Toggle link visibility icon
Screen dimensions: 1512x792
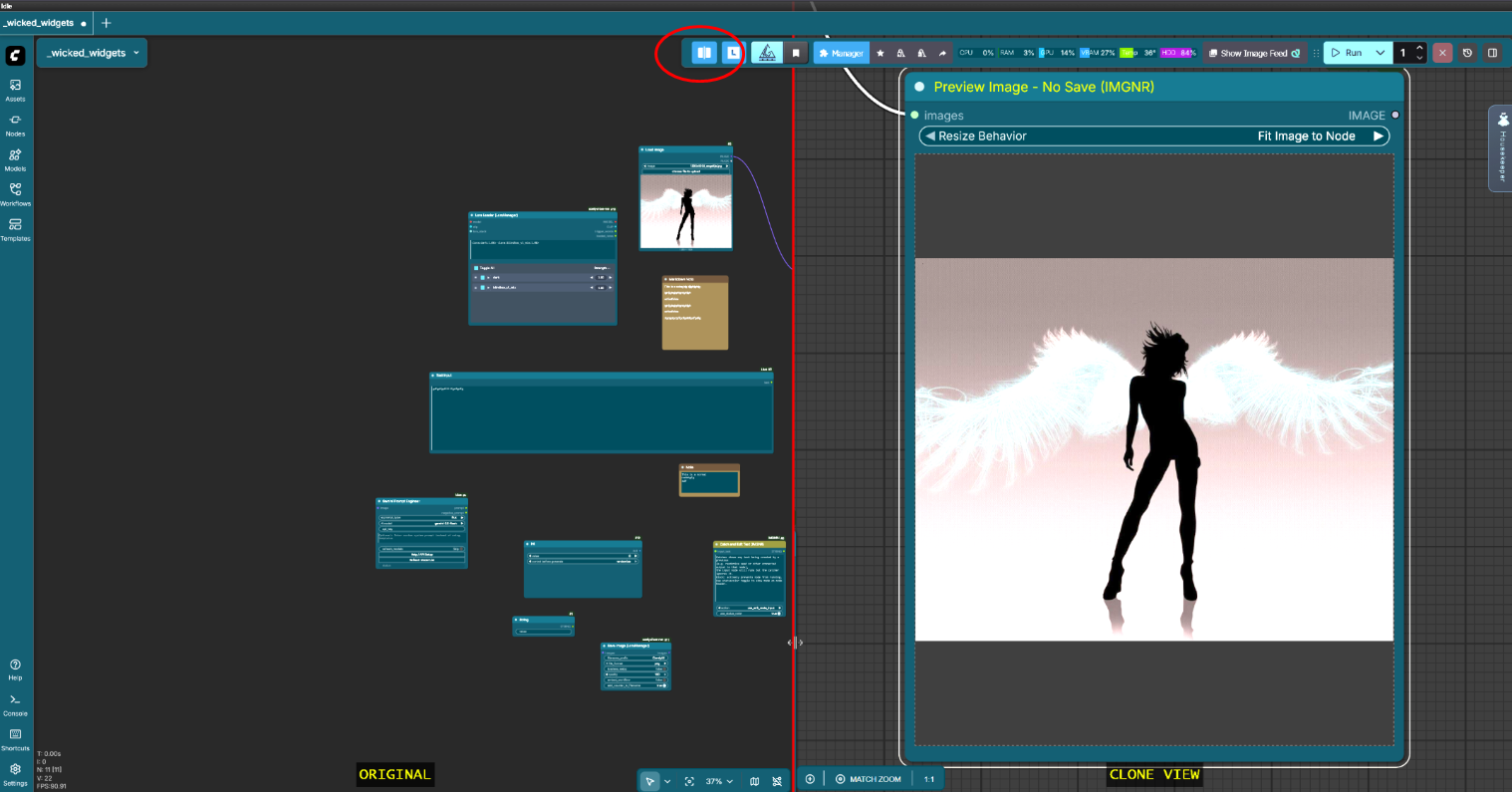(777, 781)
